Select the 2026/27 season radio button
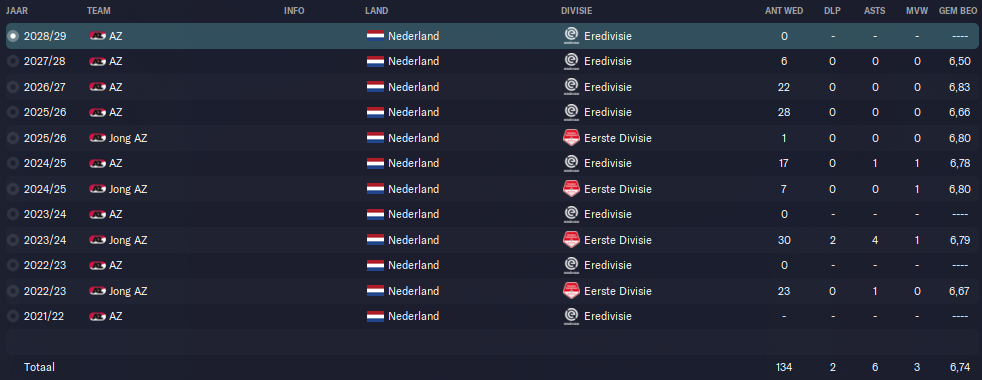The width and height of the screenshot is (982, 380). [13, 87]
